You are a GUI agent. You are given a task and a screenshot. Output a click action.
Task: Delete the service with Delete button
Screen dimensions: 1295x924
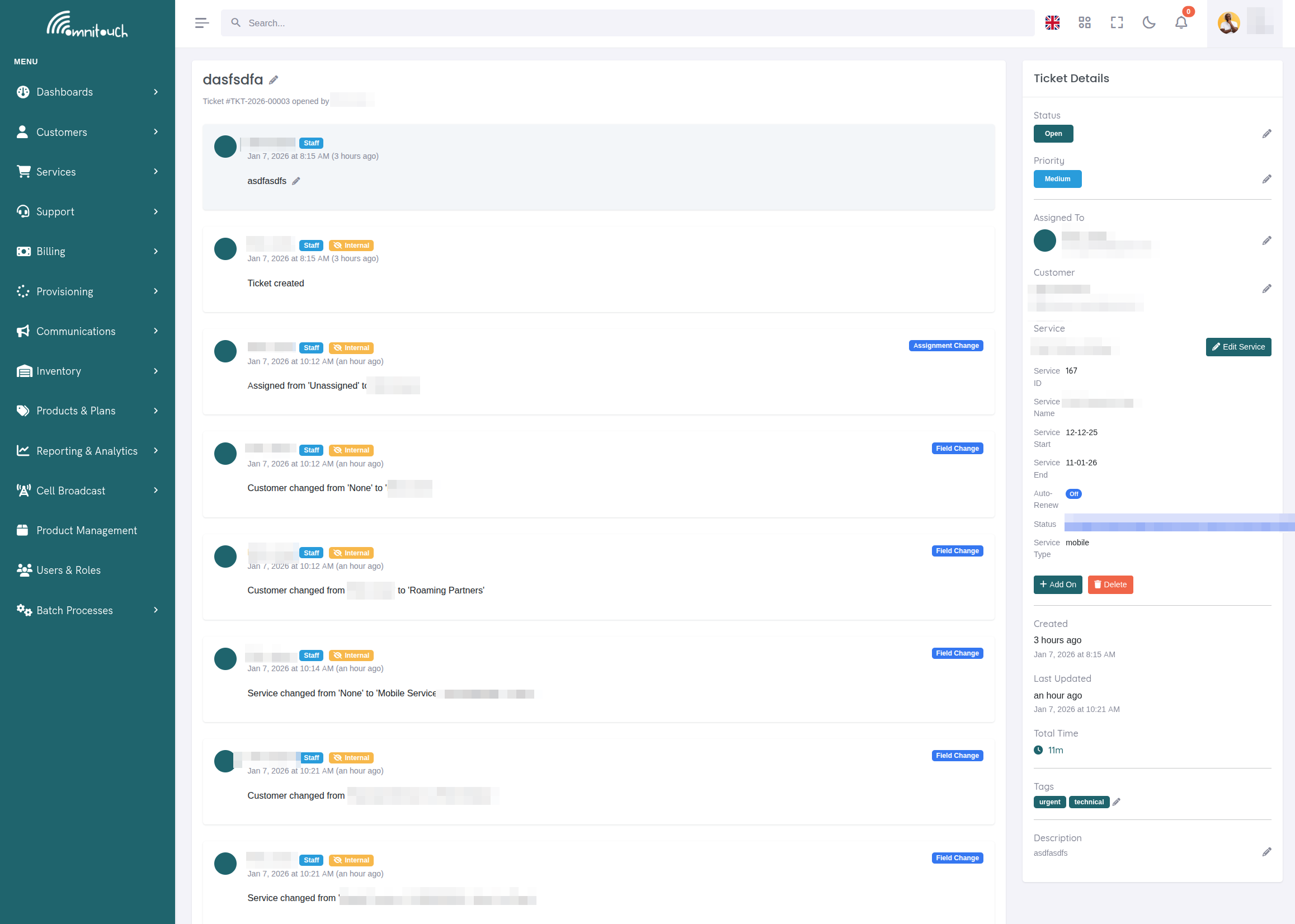click(1110, 584)
